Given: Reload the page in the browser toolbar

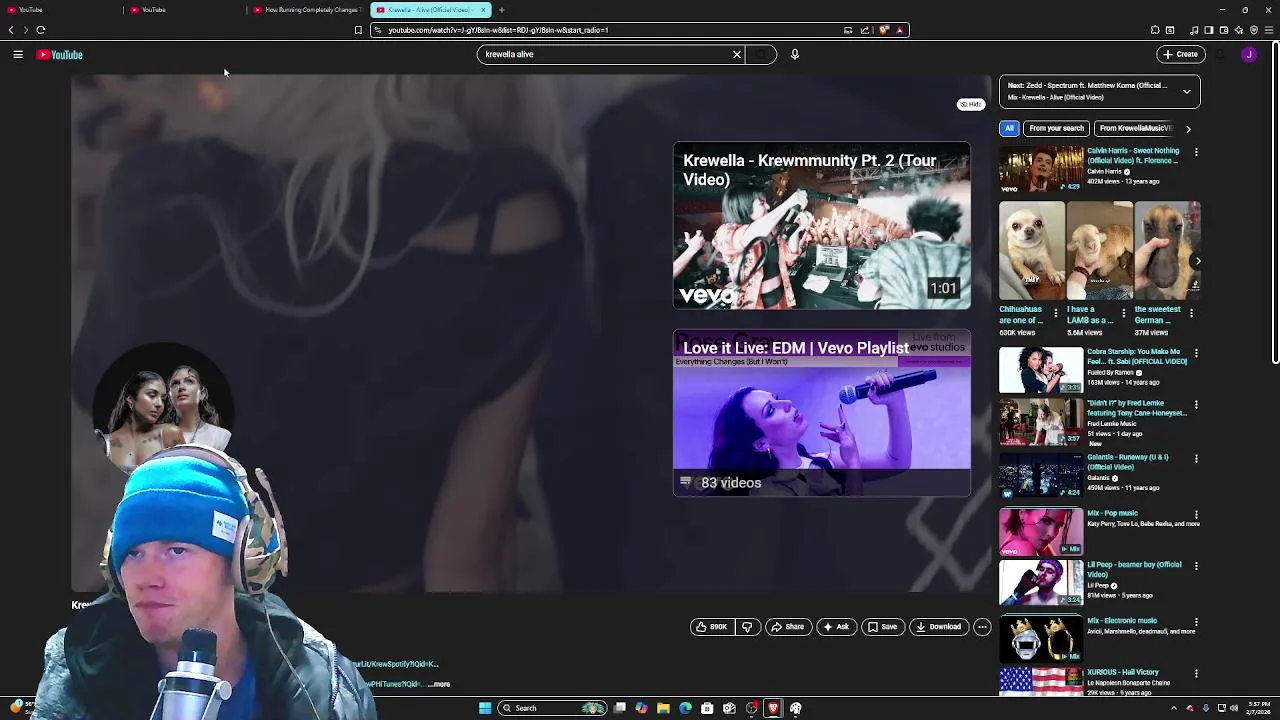Looking at the screenshot, I should coord(41,30).
